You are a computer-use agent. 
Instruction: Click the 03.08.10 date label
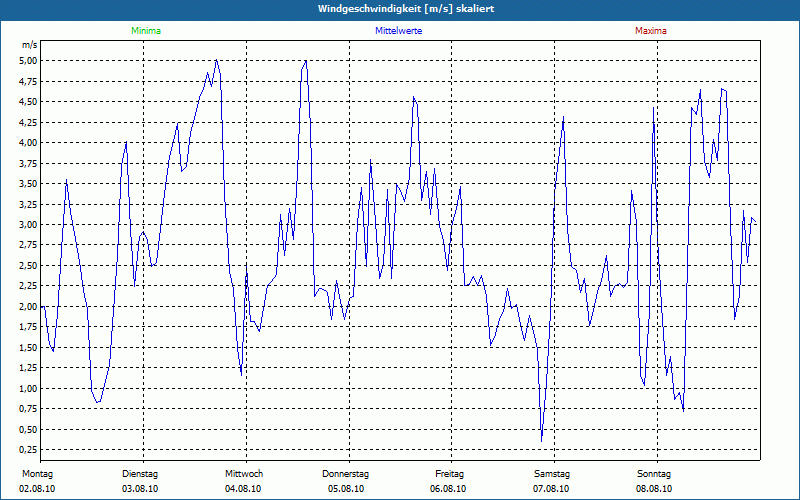[x=140, y=489]
